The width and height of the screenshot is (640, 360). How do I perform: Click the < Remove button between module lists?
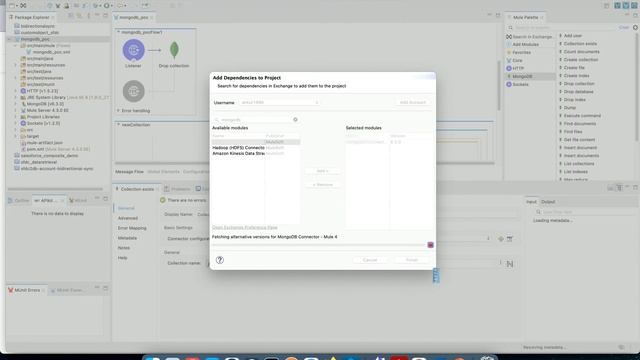coord(322,185)
